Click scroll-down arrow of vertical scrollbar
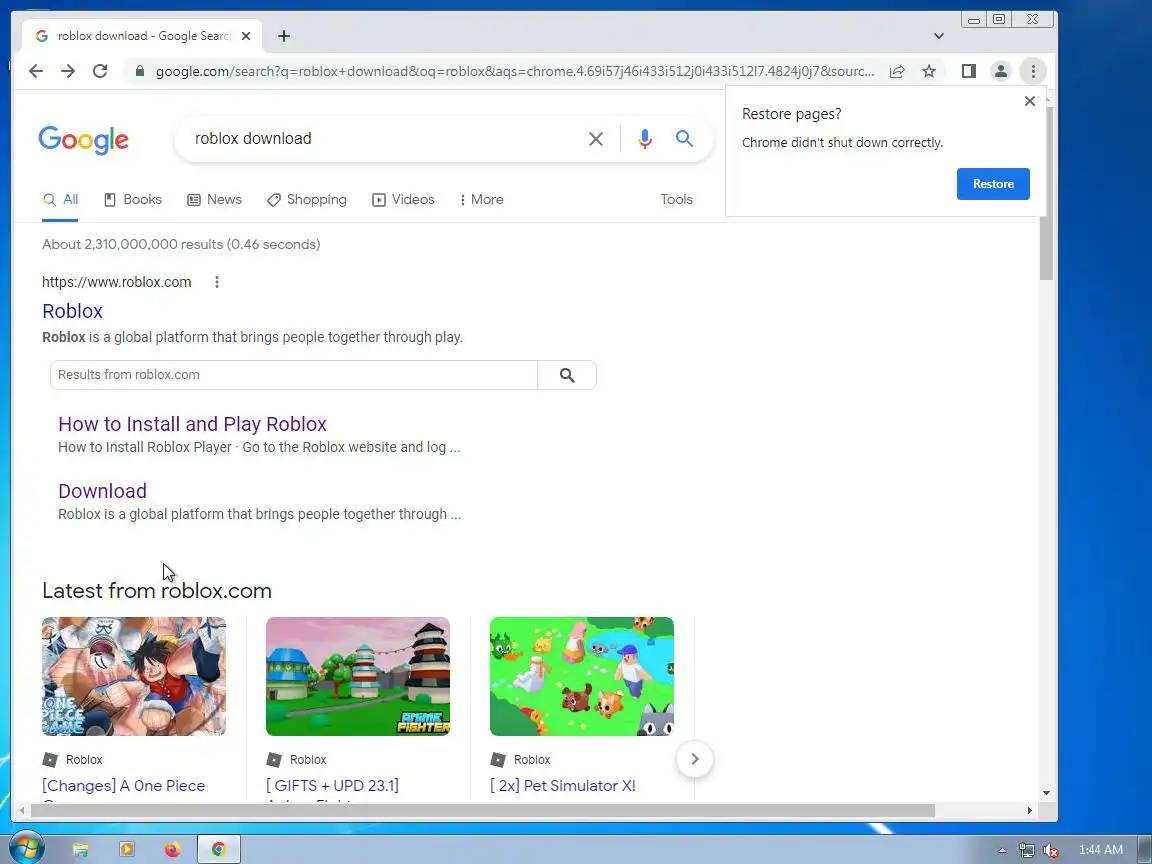 (1046, 793)
